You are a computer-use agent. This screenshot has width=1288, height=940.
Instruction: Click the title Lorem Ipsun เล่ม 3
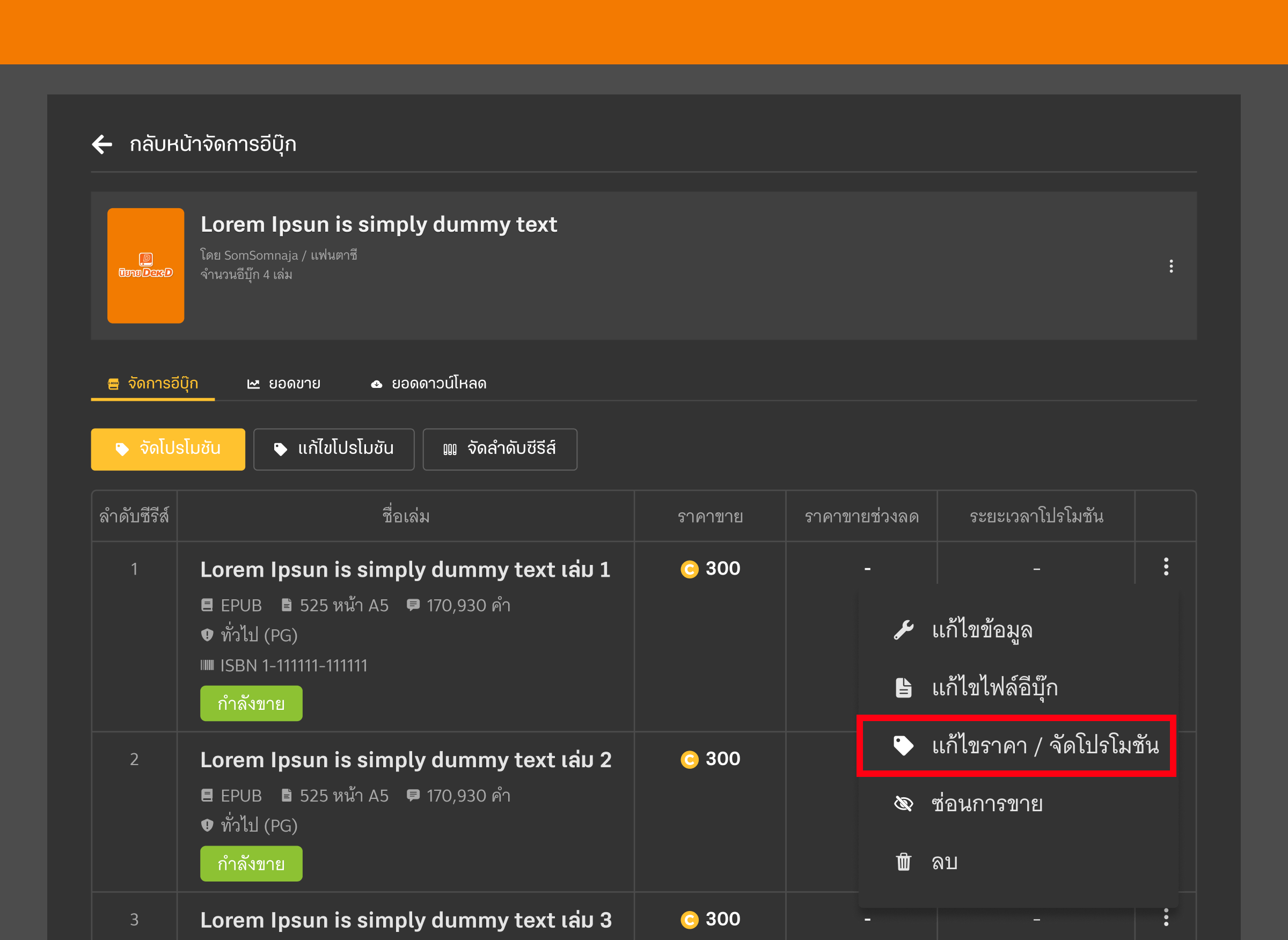[x=406, y=920]
